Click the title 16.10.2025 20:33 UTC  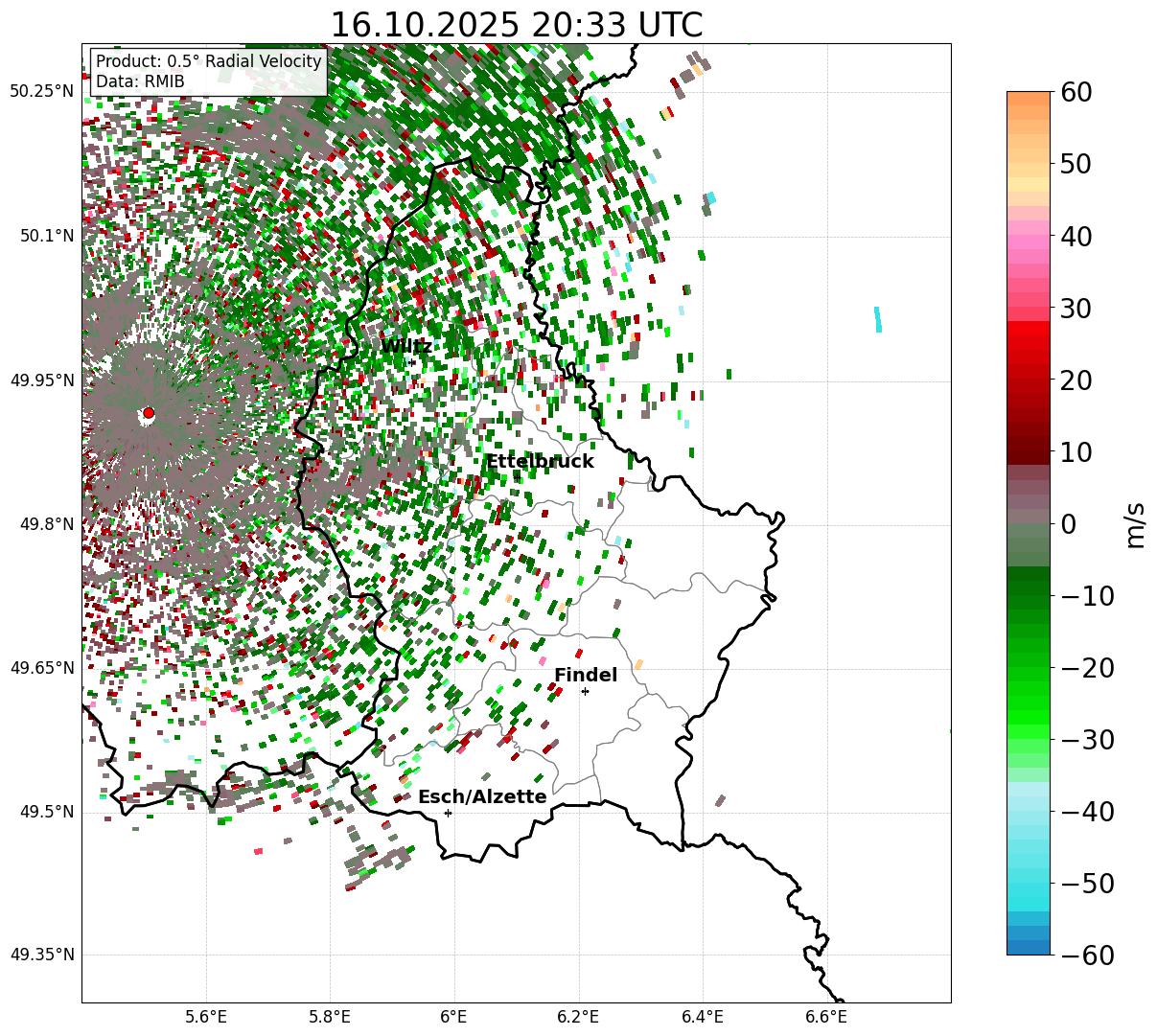tap(516, 25)
